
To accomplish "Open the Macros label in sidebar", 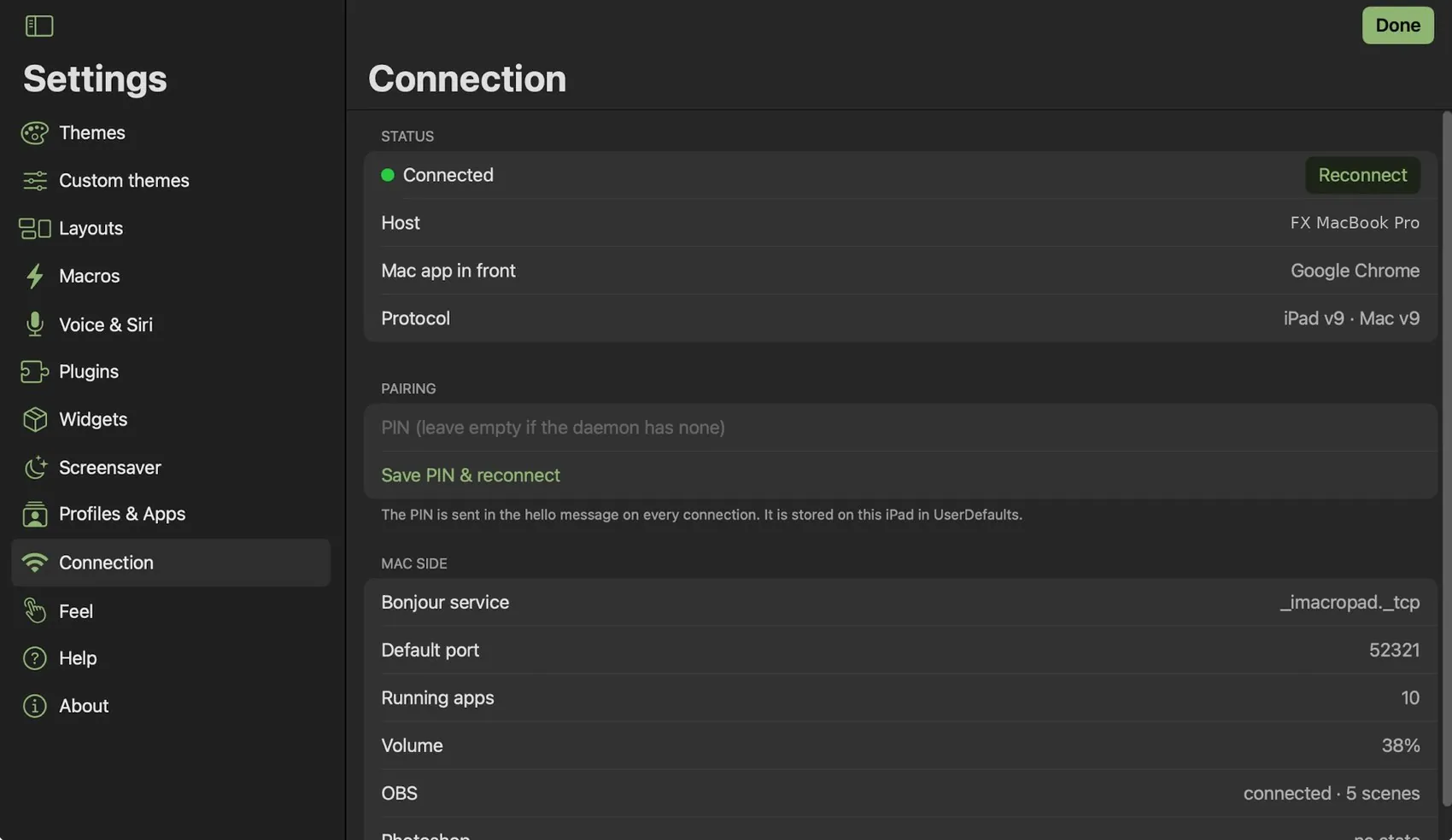I will click(x=90, y=277).
